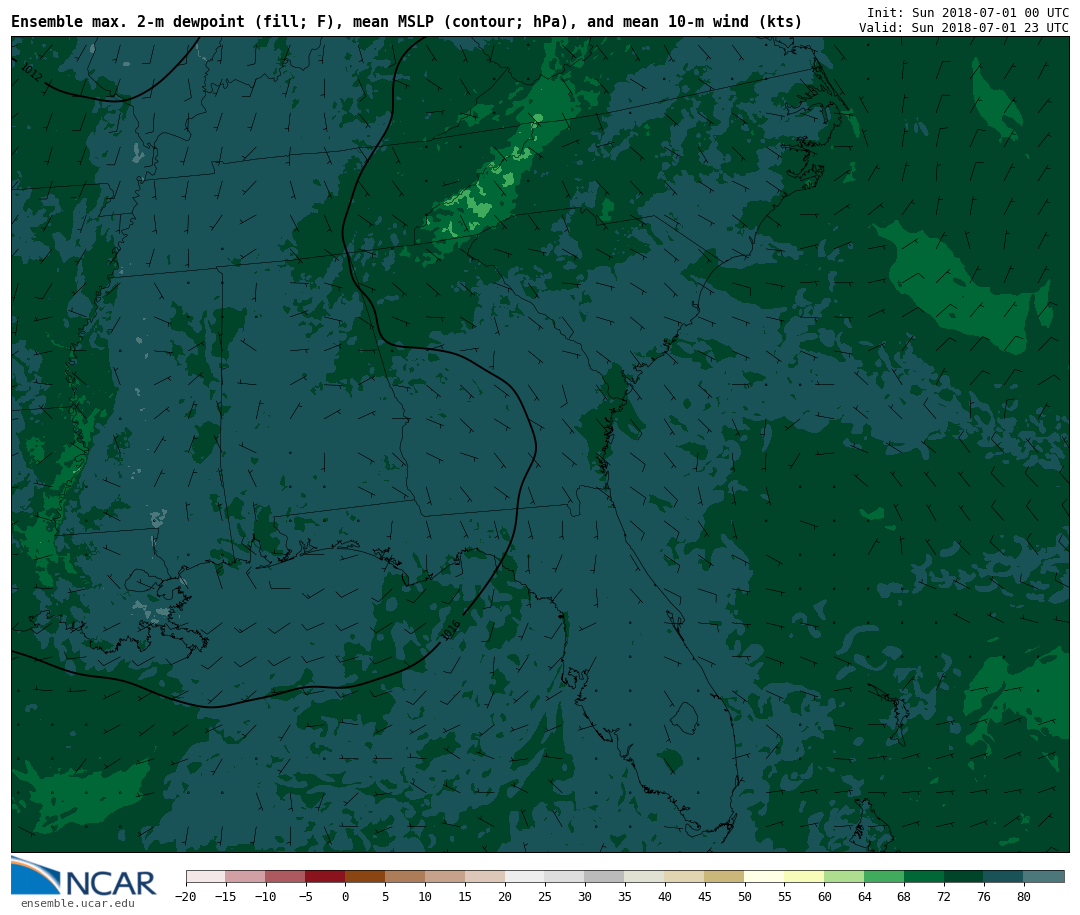
Task: Select the dark red swatch between -5 and 0
Action: [325, 877]
